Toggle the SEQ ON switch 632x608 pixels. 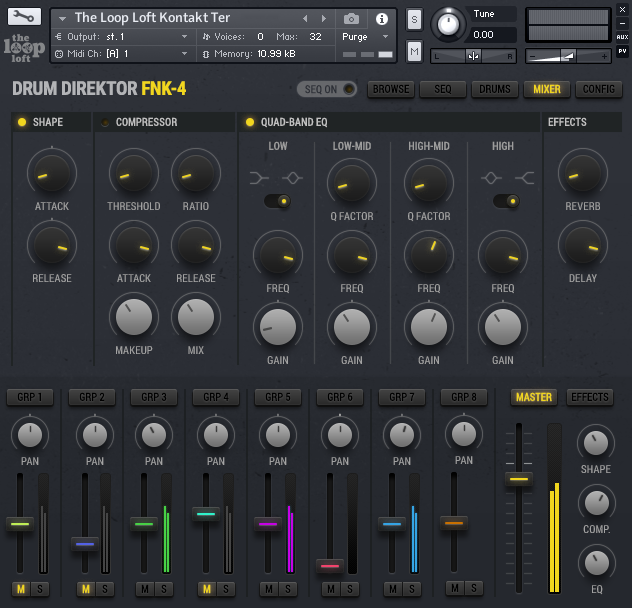tap(329, 89)
